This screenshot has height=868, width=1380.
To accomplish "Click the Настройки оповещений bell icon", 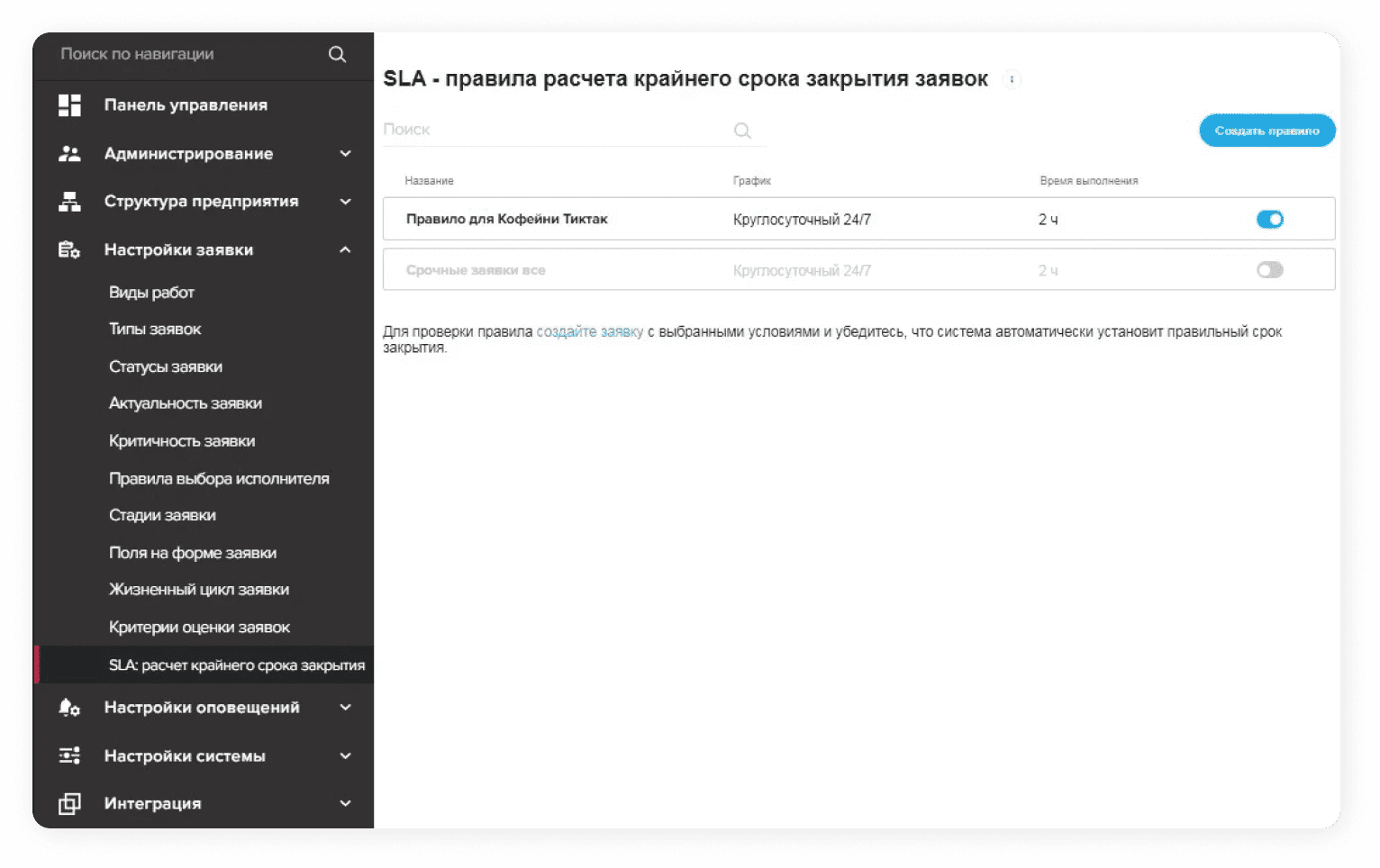I will pyautogui.click(x=69, y=708).
